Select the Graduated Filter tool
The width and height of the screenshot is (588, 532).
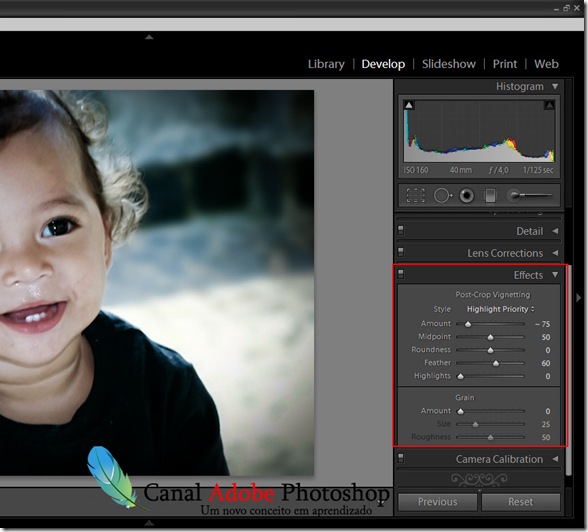coord(490,195)
